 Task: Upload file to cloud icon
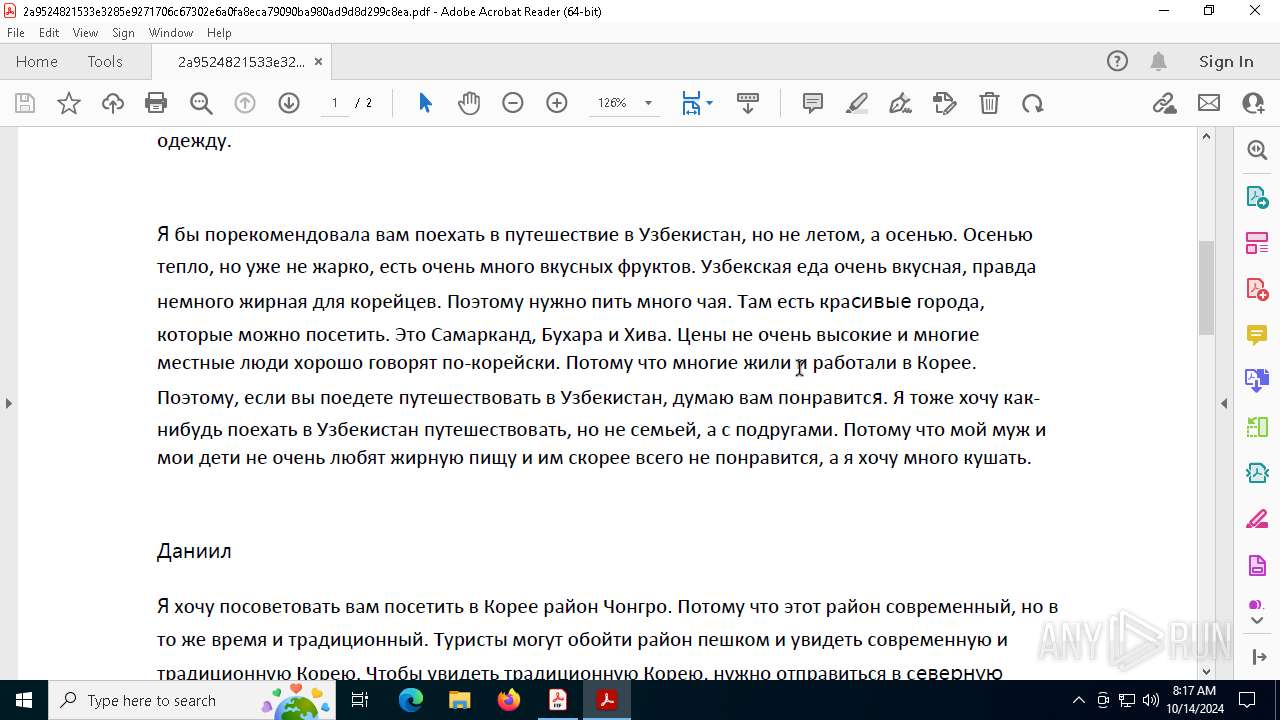113,103
